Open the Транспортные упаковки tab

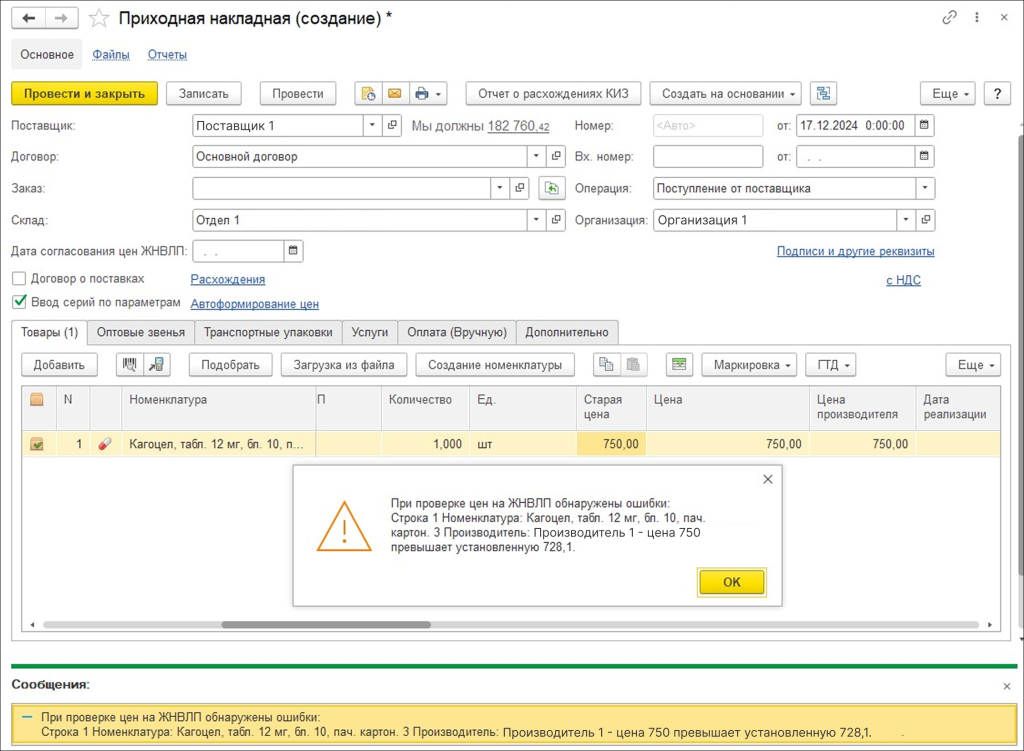pos(268,332)
